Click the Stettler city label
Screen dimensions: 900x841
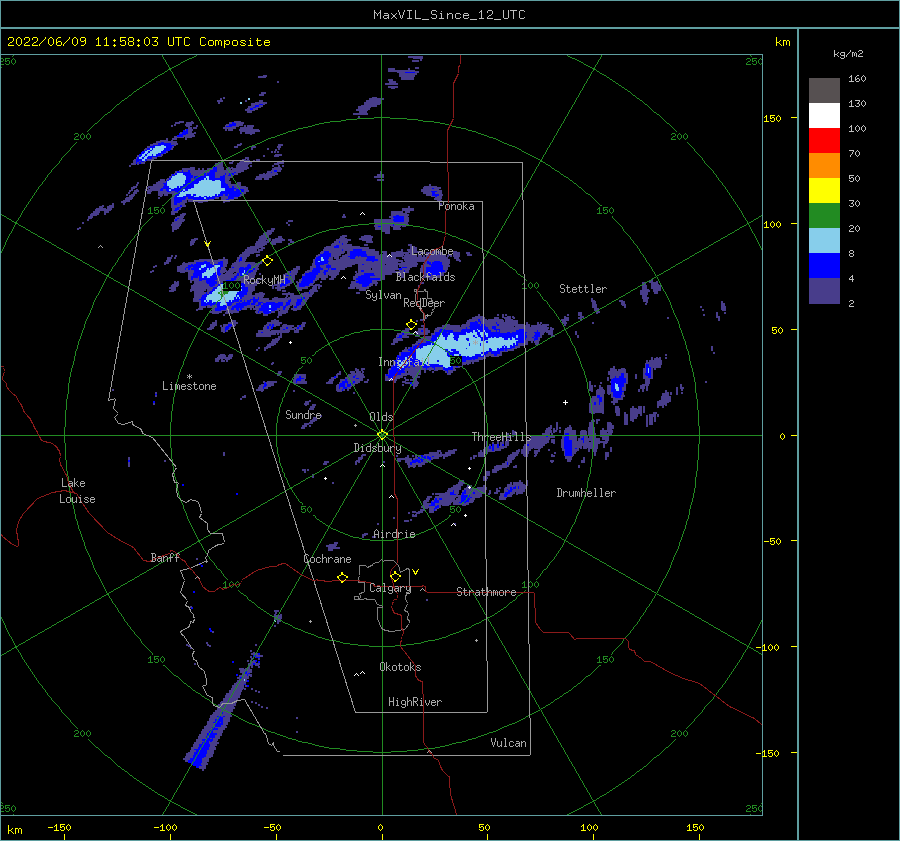tap(583, 289)
